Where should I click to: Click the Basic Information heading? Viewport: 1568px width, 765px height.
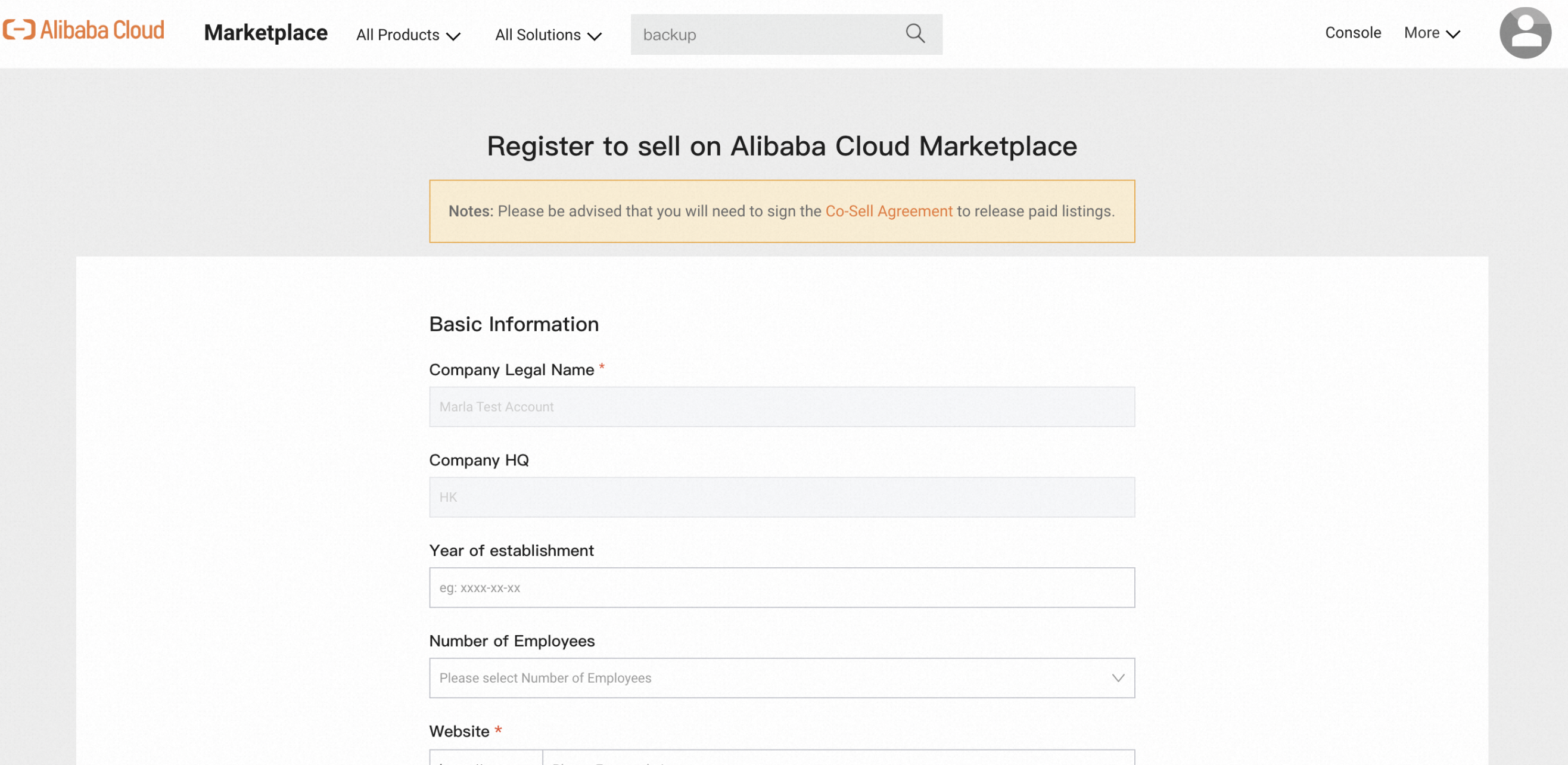514,324
